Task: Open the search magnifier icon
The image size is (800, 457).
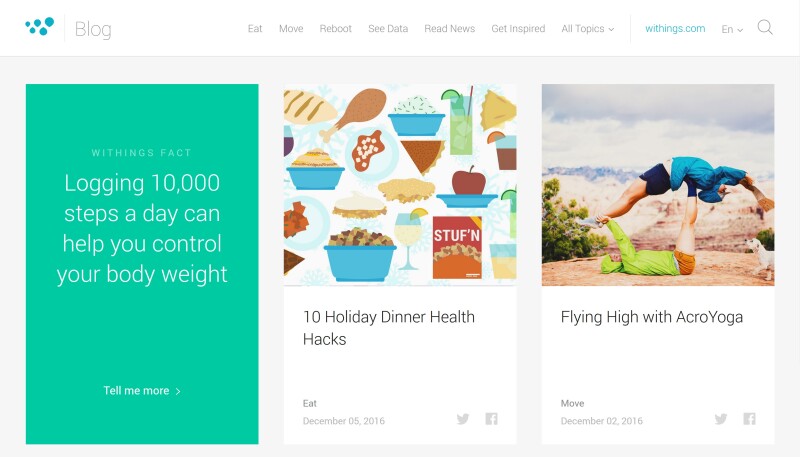Action: pyautogui.click(x=765, y=28)
